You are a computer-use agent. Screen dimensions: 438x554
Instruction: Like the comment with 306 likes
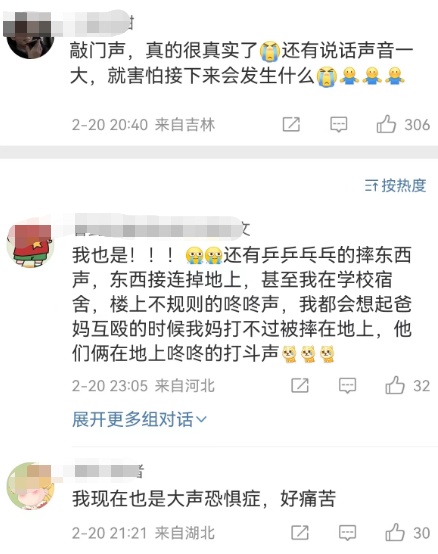pyautogui.click(x=386, y=124)
